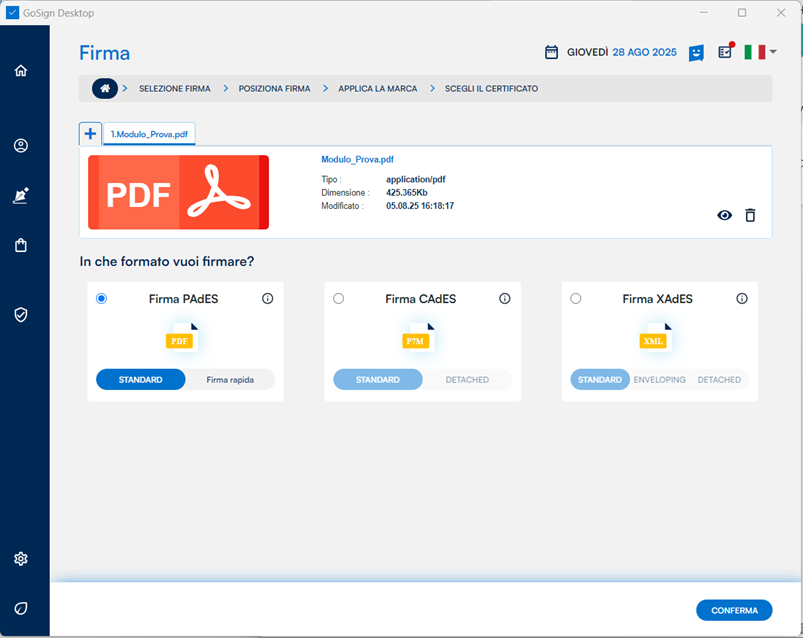The height and width of the screenshot is (638, 803).
Task: Click the plus button to add a document
Action: [90, 134]
